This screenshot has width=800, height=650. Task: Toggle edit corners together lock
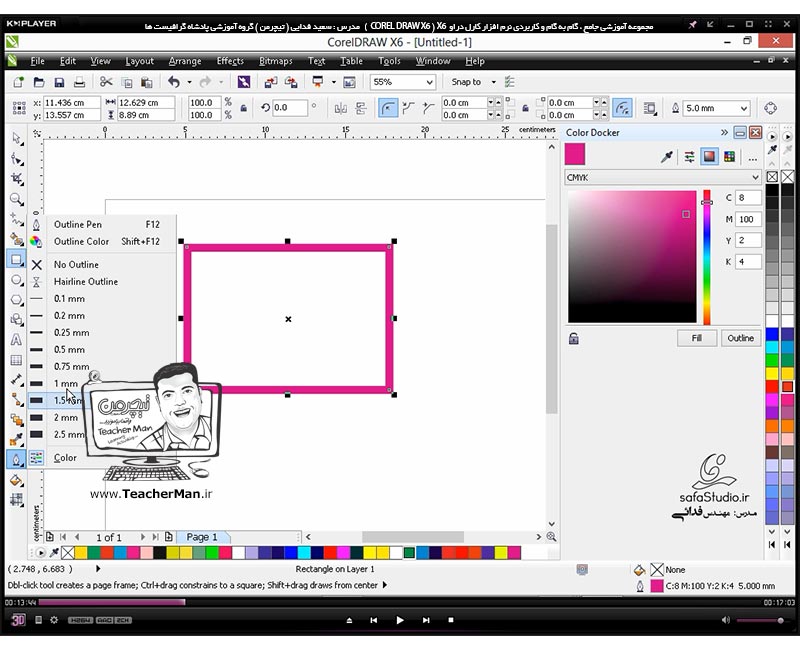(525, 108)
